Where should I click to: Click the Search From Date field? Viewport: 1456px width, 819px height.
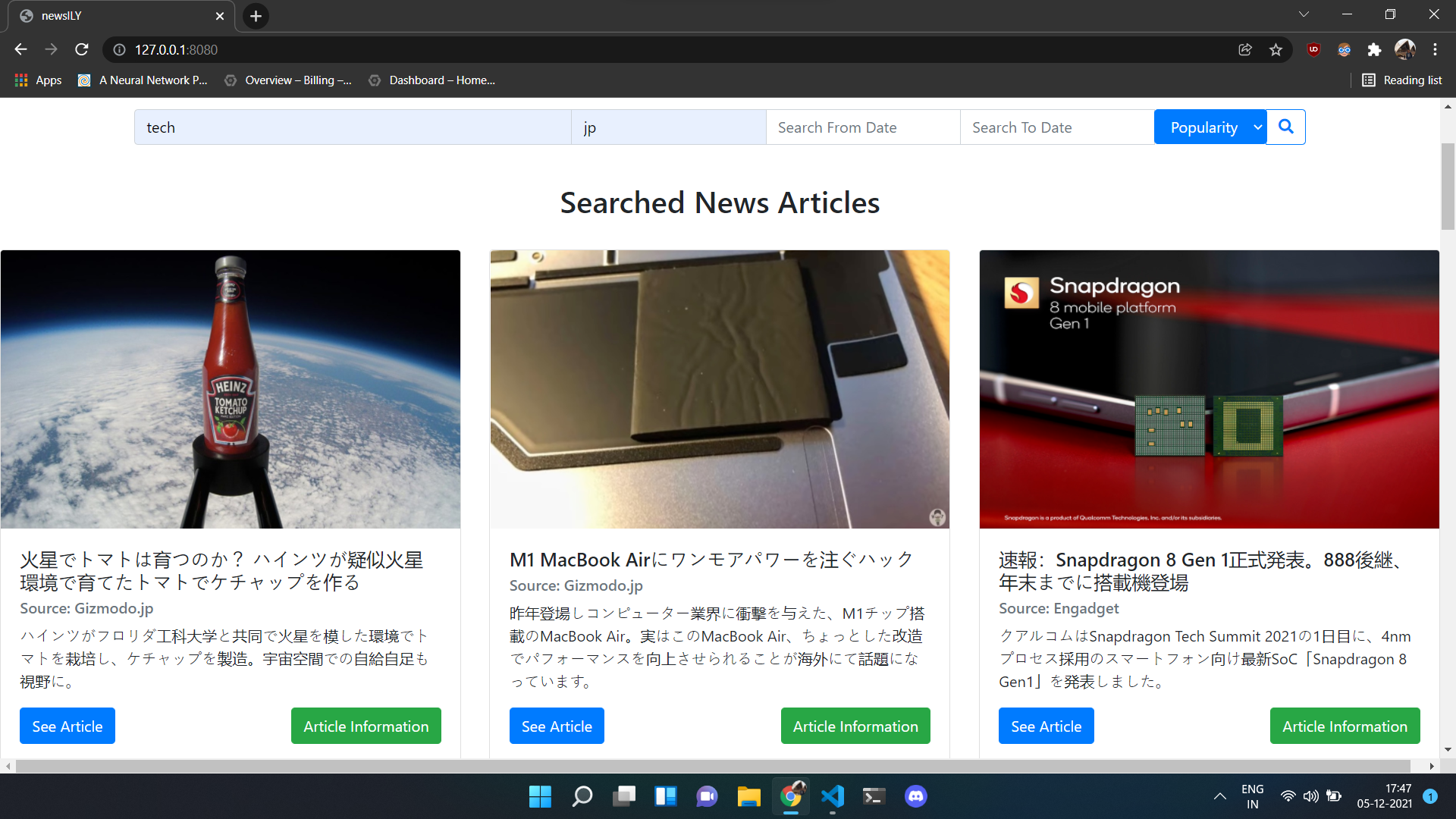click(862, 127)
